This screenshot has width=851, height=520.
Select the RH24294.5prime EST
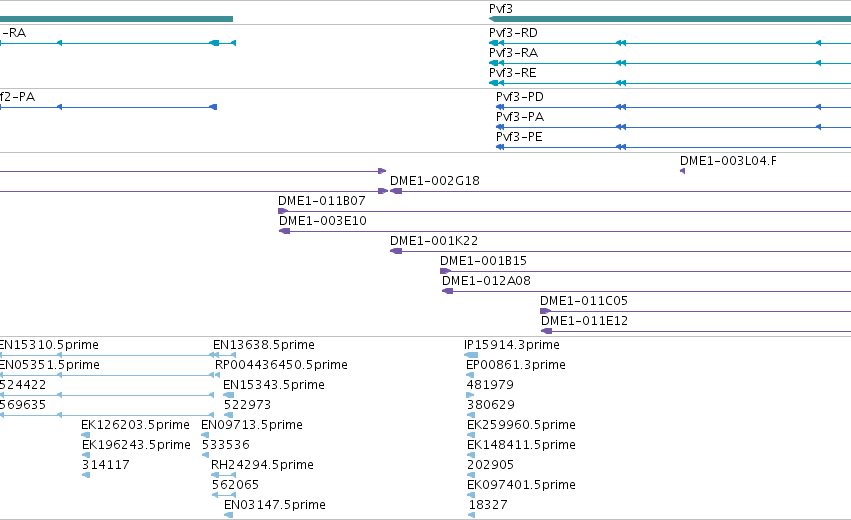pos(262,466)
